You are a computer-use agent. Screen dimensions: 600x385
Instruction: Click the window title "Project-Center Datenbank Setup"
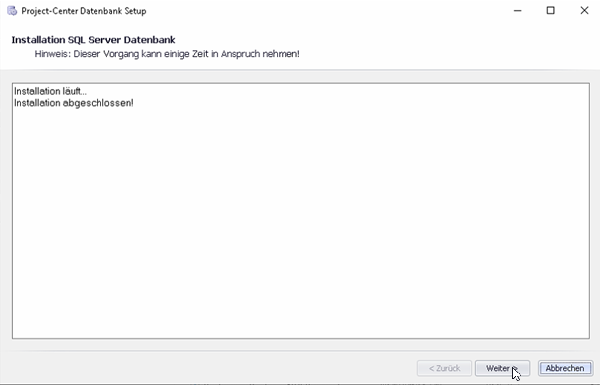(x=84, y=11)
